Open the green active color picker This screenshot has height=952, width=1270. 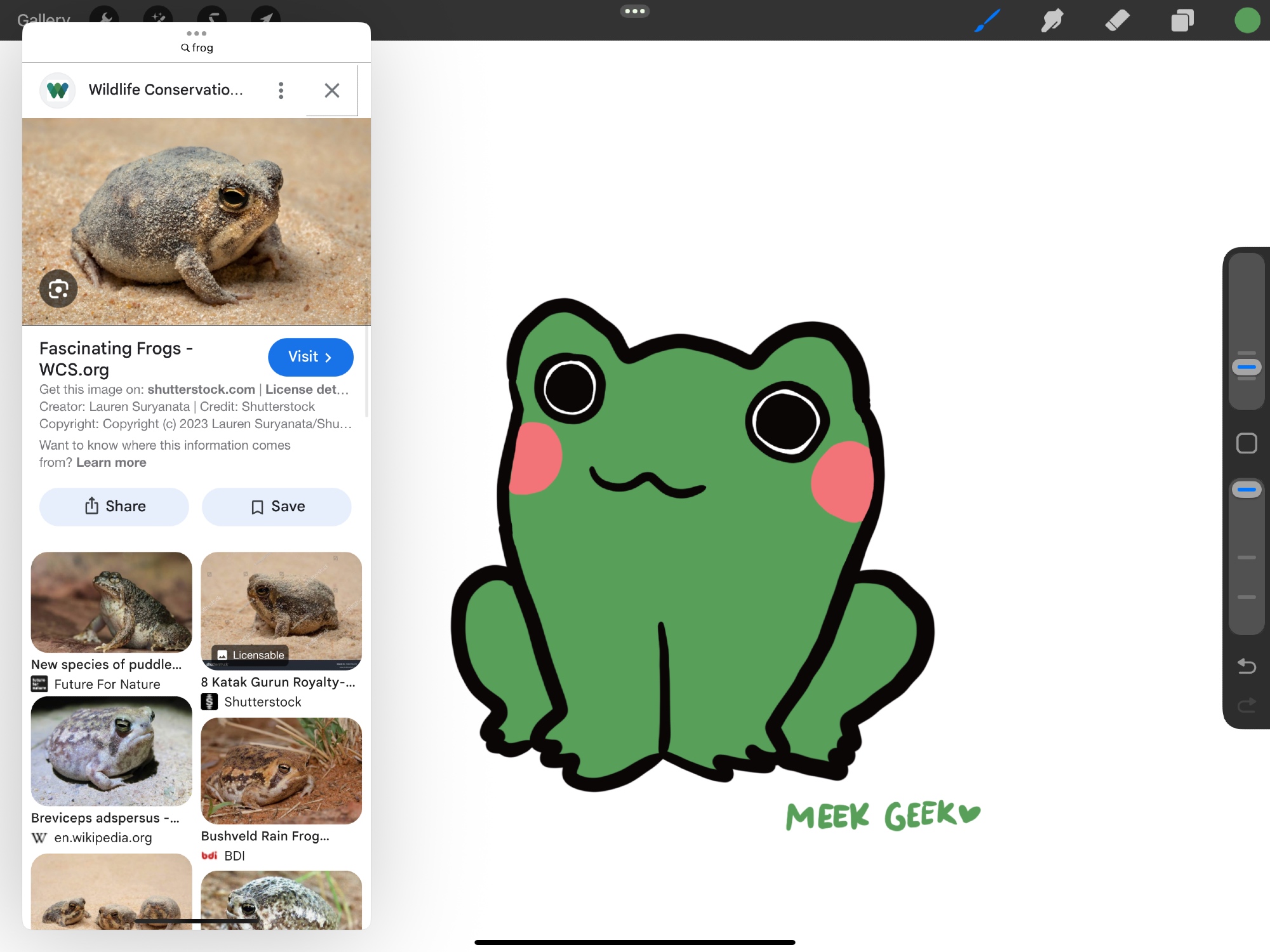1247,20
